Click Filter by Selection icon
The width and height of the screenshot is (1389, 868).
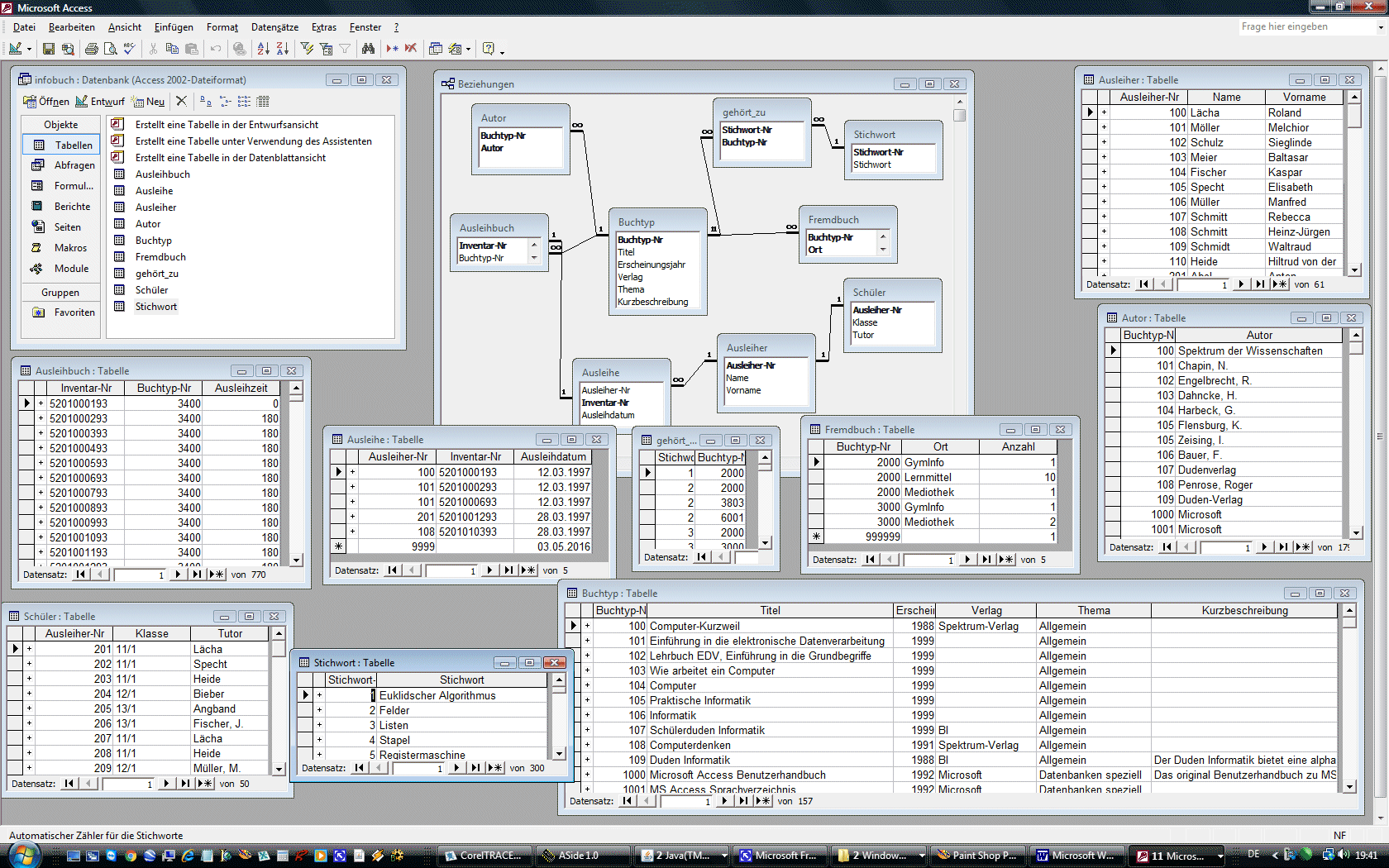307,49
